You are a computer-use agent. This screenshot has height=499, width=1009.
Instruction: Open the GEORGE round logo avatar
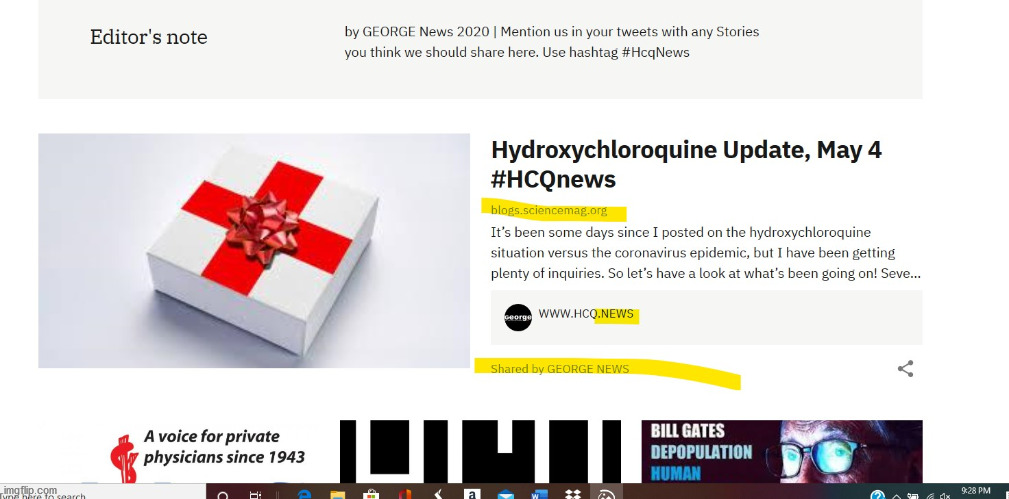518,317
